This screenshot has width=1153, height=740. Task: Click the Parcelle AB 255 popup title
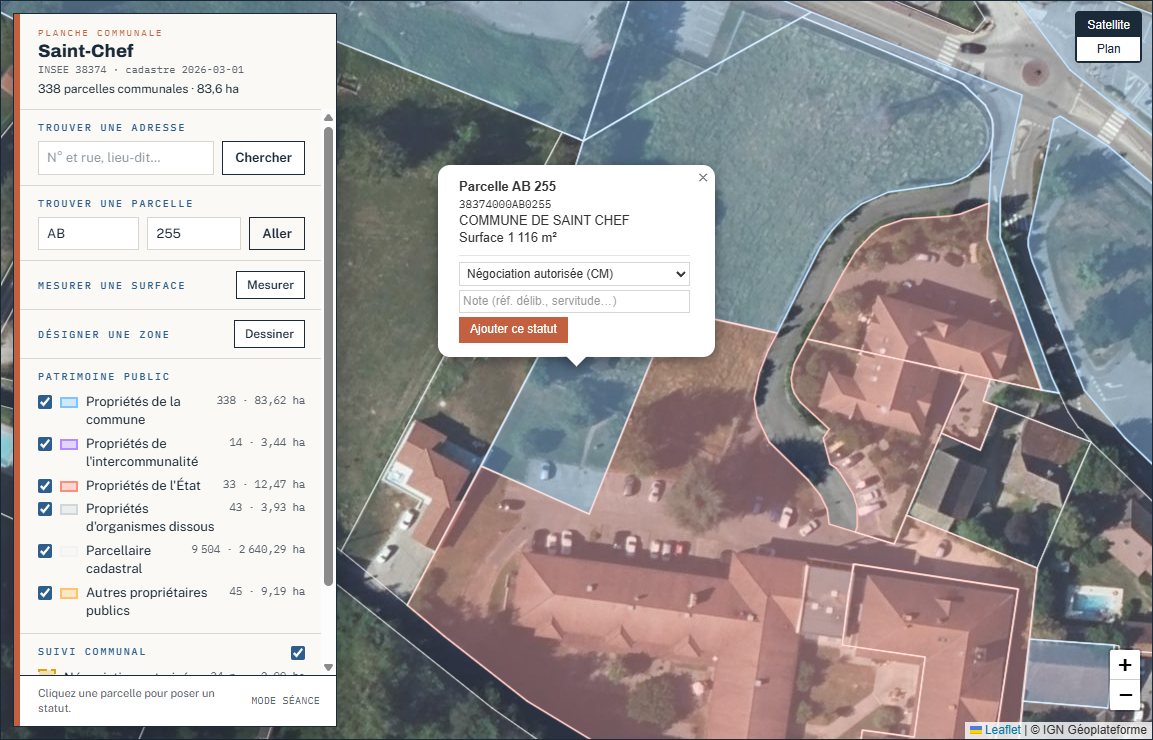click(507, 186)
